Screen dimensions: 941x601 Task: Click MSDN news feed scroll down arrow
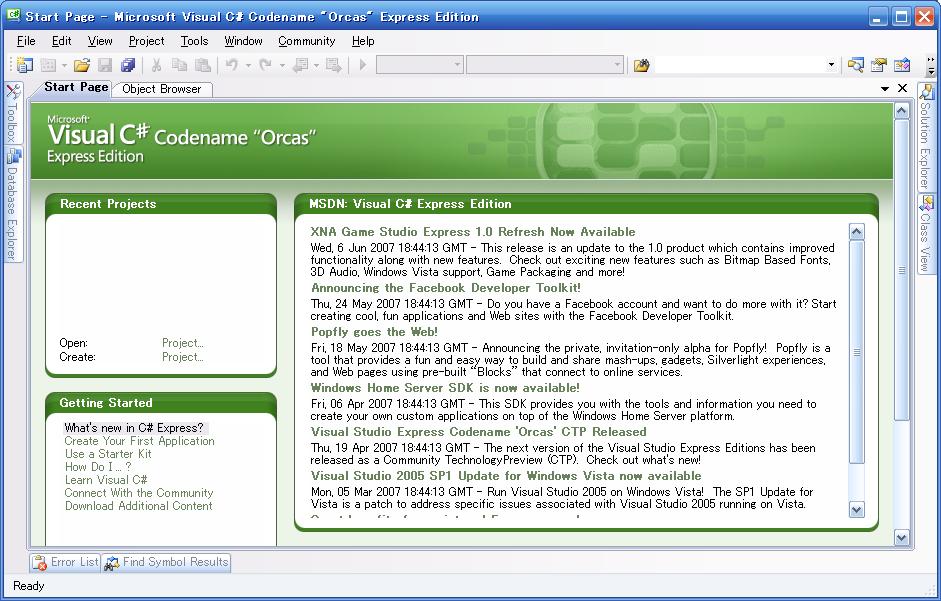856,510
